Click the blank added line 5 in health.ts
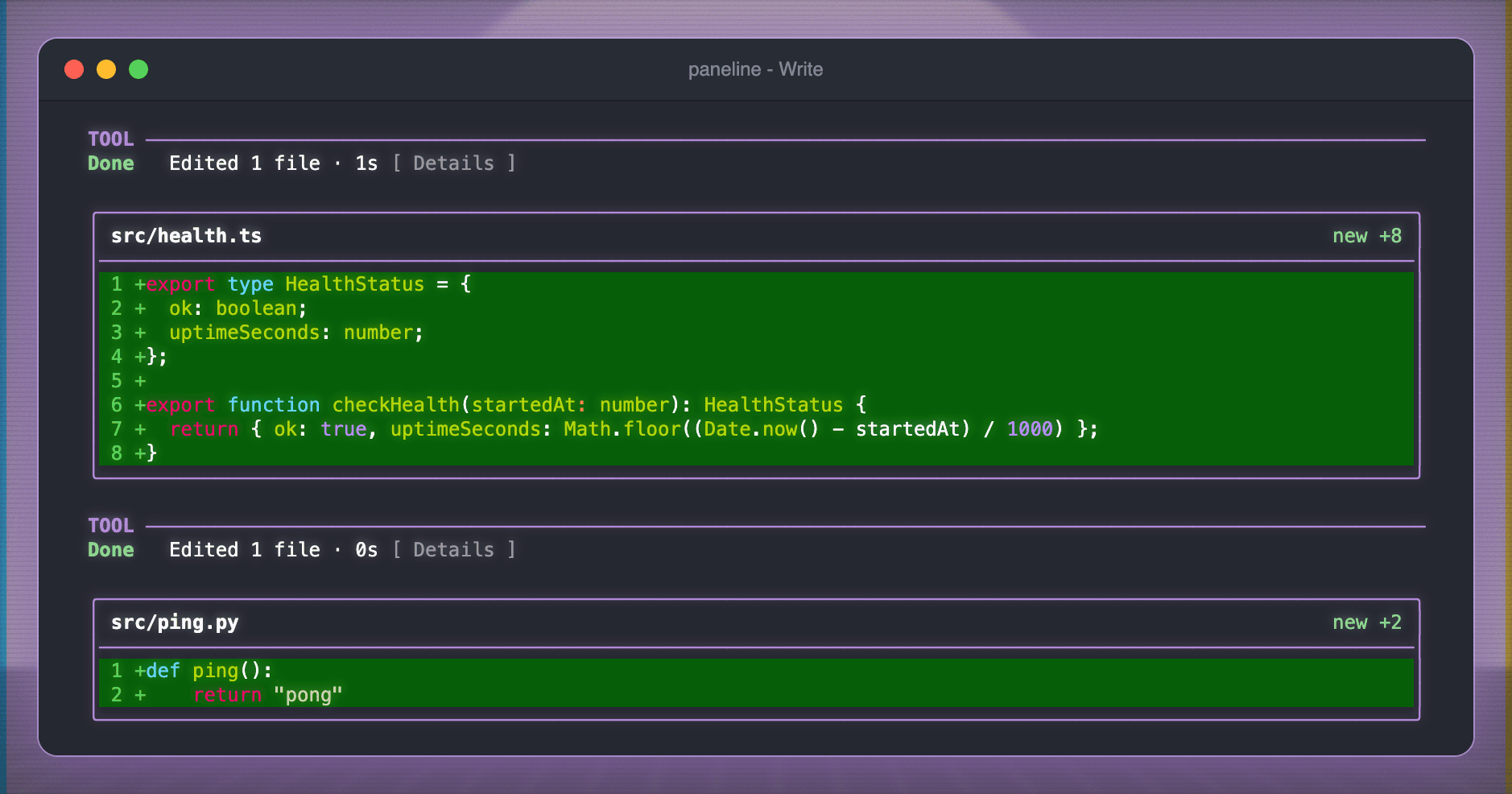Image resolution: width=1512 pixels, height=794 pixels. tap(756, 381)
